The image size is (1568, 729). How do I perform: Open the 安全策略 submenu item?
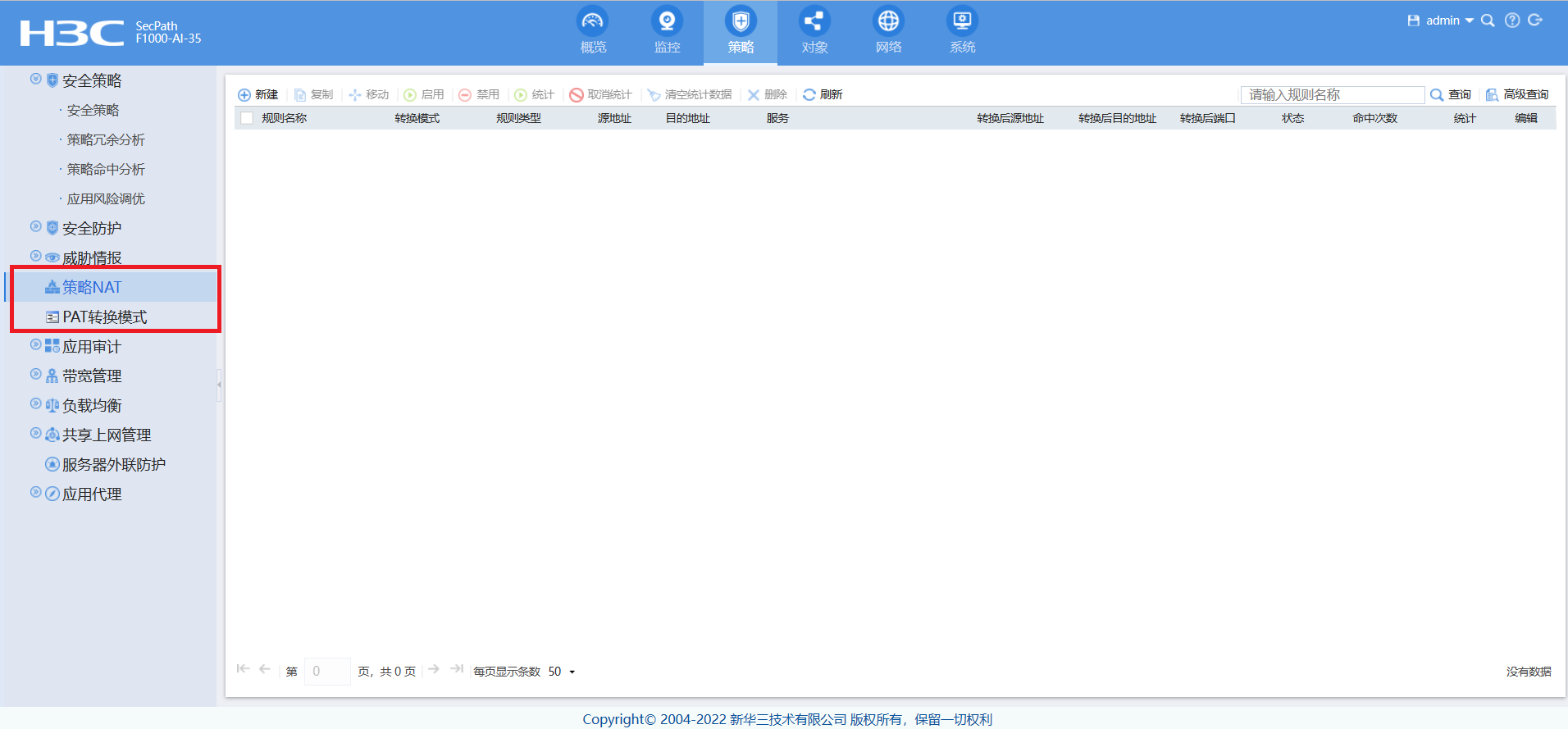(93, 110)
